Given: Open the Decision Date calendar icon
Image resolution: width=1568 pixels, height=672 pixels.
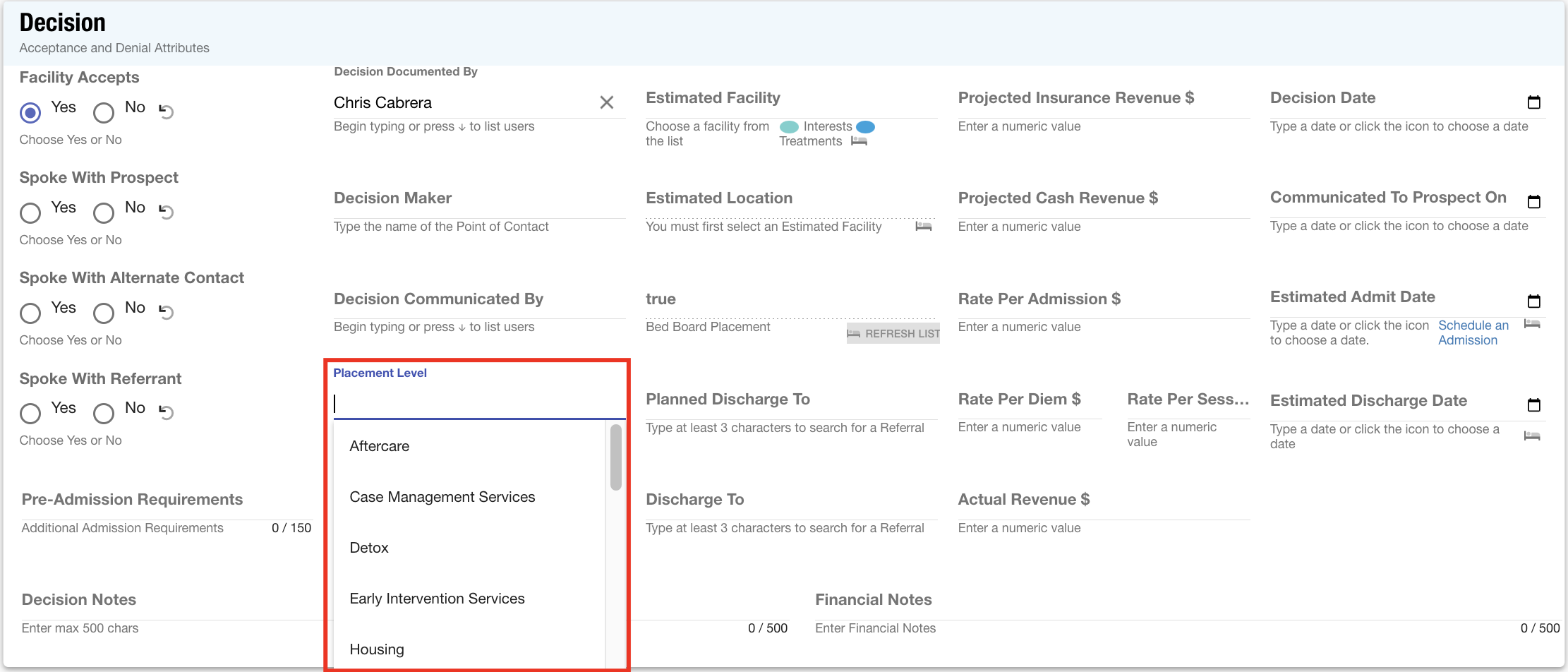Looking at the screenshot, I should [x=1533, y=102].
